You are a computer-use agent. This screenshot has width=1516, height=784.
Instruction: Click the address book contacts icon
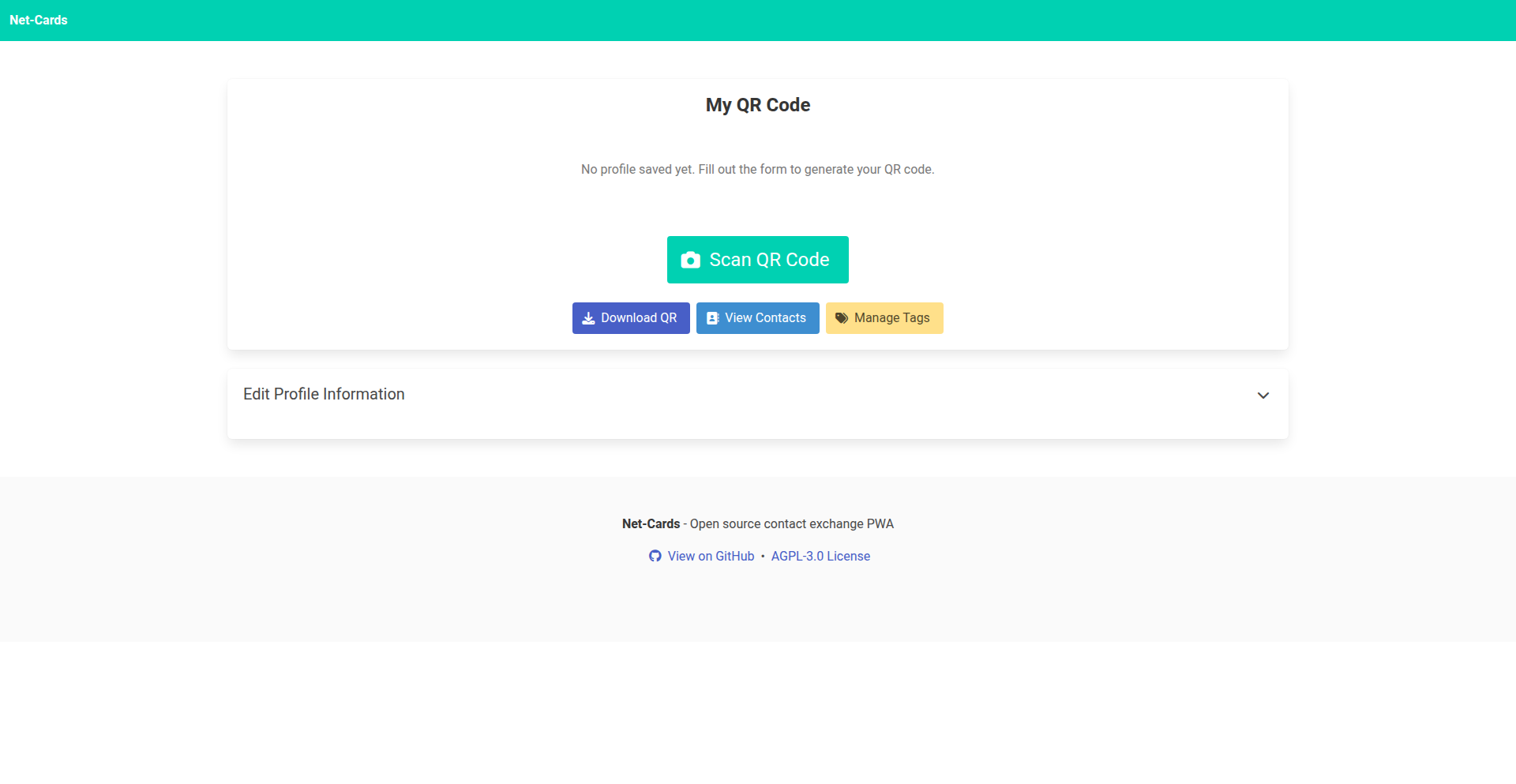pos(712,318)
